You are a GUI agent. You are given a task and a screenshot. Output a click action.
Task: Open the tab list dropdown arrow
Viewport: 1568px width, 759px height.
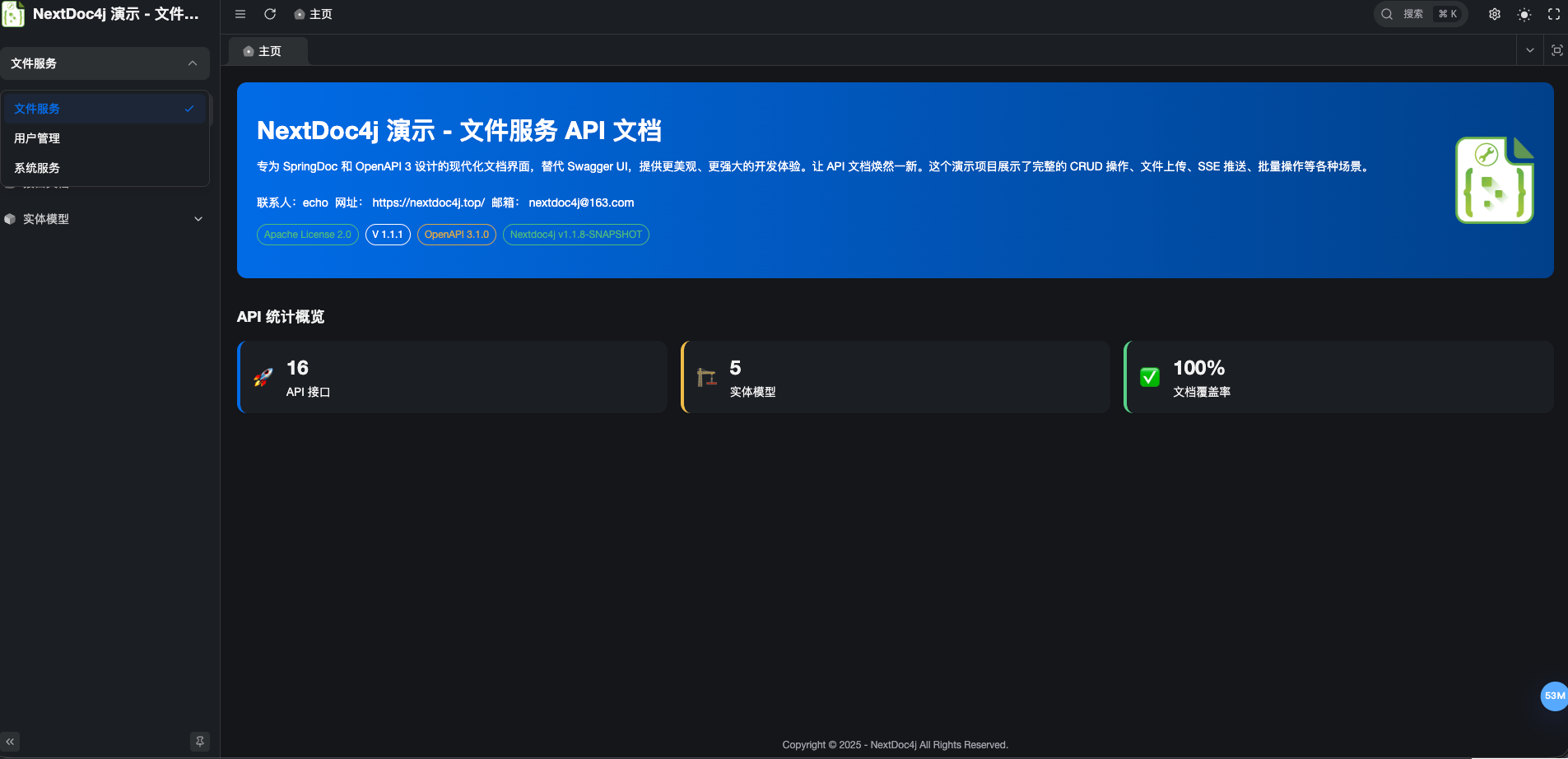(1531, 50)
